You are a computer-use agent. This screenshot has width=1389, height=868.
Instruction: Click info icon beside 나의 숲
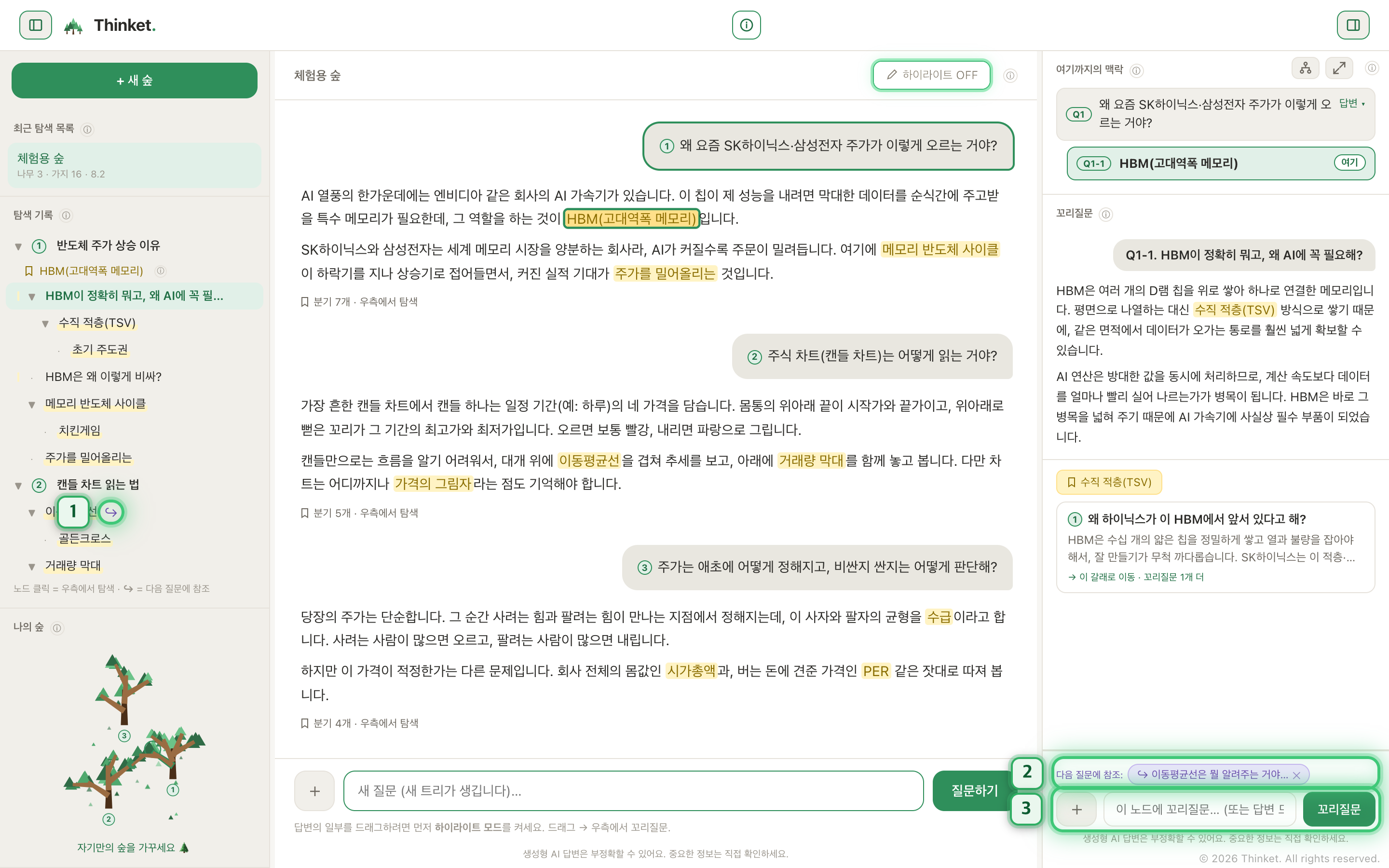pos(57,628)
